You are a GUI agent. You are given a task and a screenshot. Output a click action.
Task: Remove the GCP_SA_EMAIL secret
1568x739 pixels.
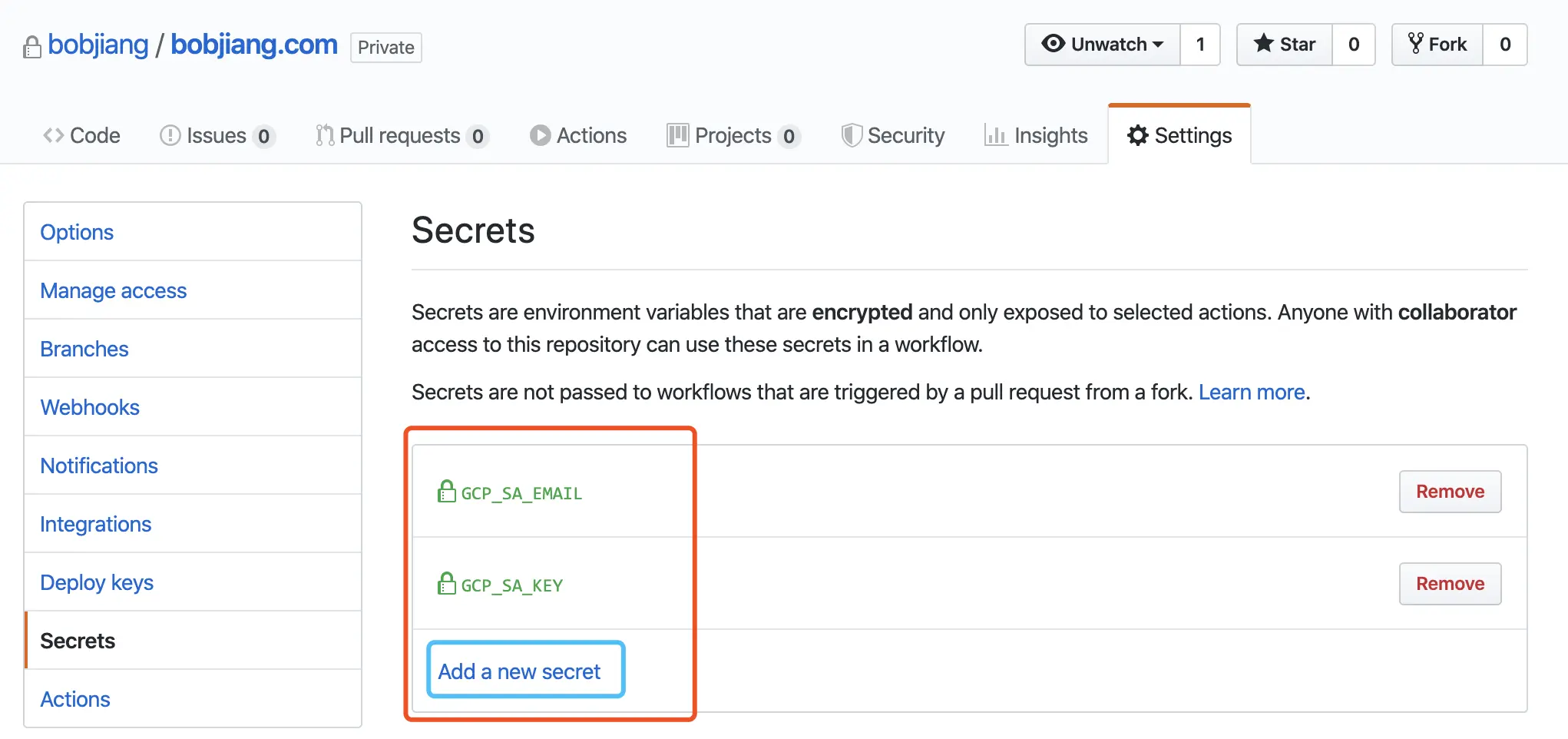click(x=1449, y=492)
